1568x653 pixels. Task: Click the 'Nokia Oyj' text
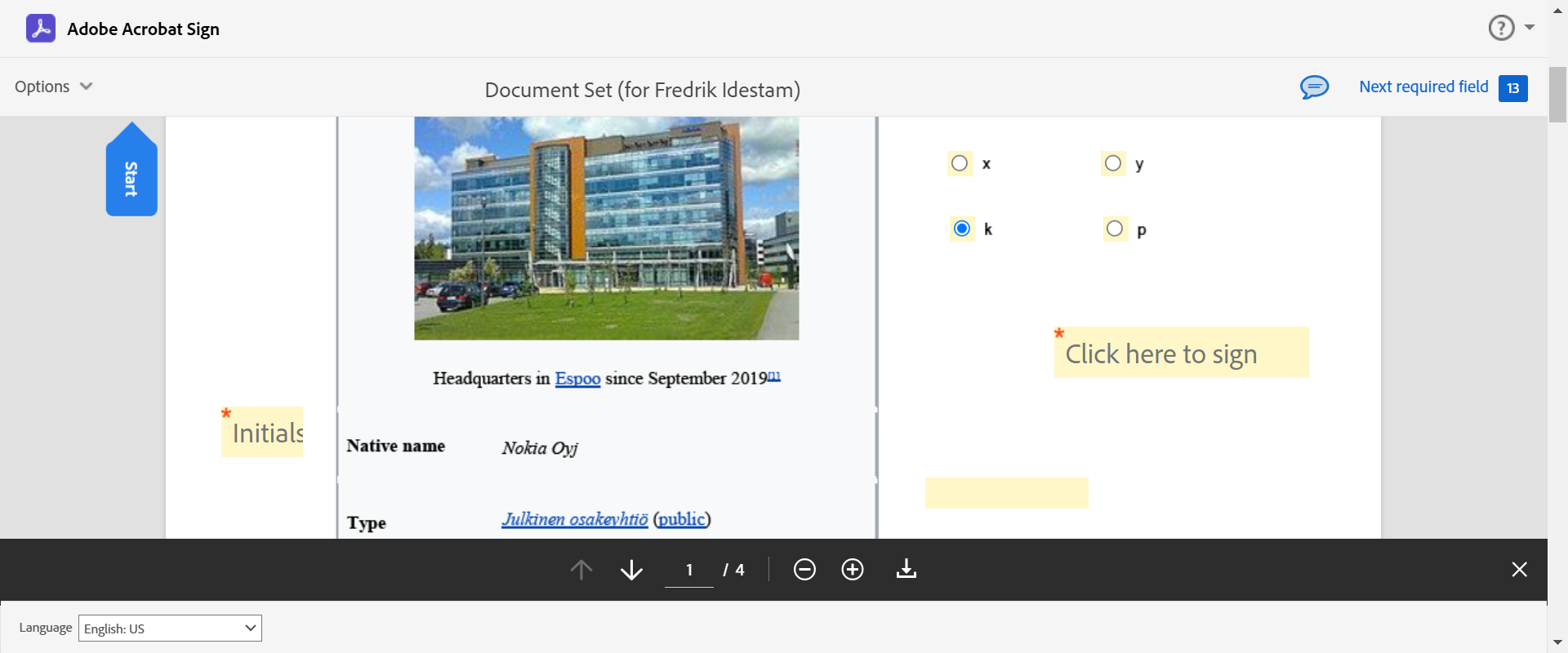[x=540, y=448]
